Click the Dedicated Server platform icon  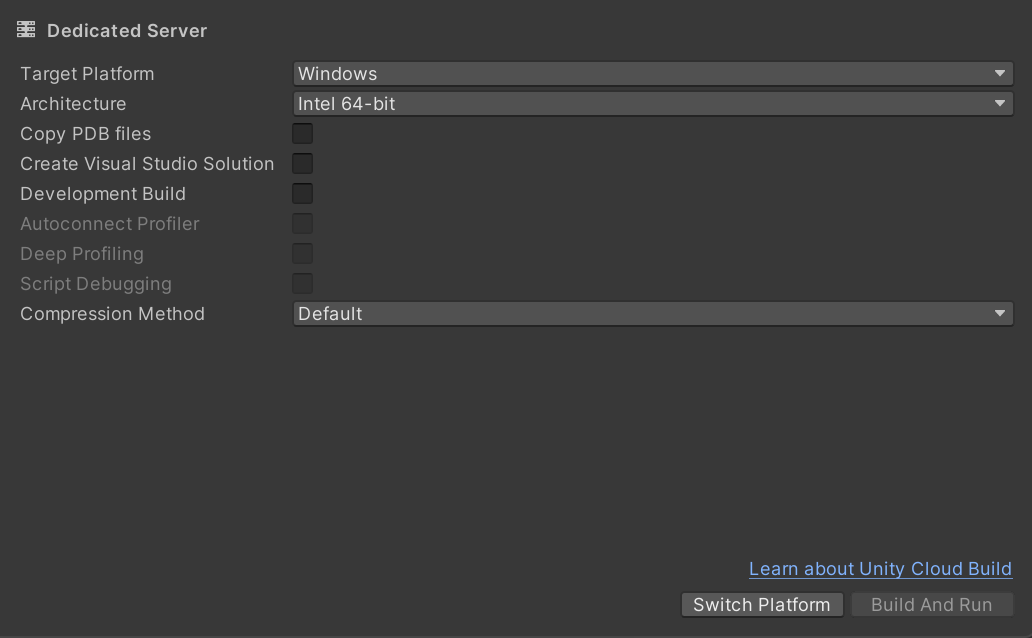(26, 30)
